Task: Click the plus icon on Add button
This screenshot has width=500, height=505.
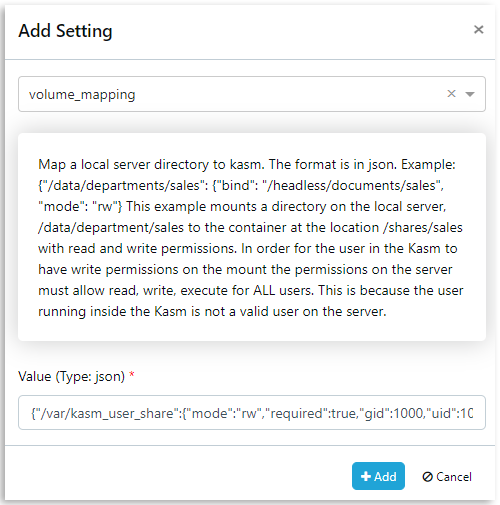Action: tap(366, 476)
